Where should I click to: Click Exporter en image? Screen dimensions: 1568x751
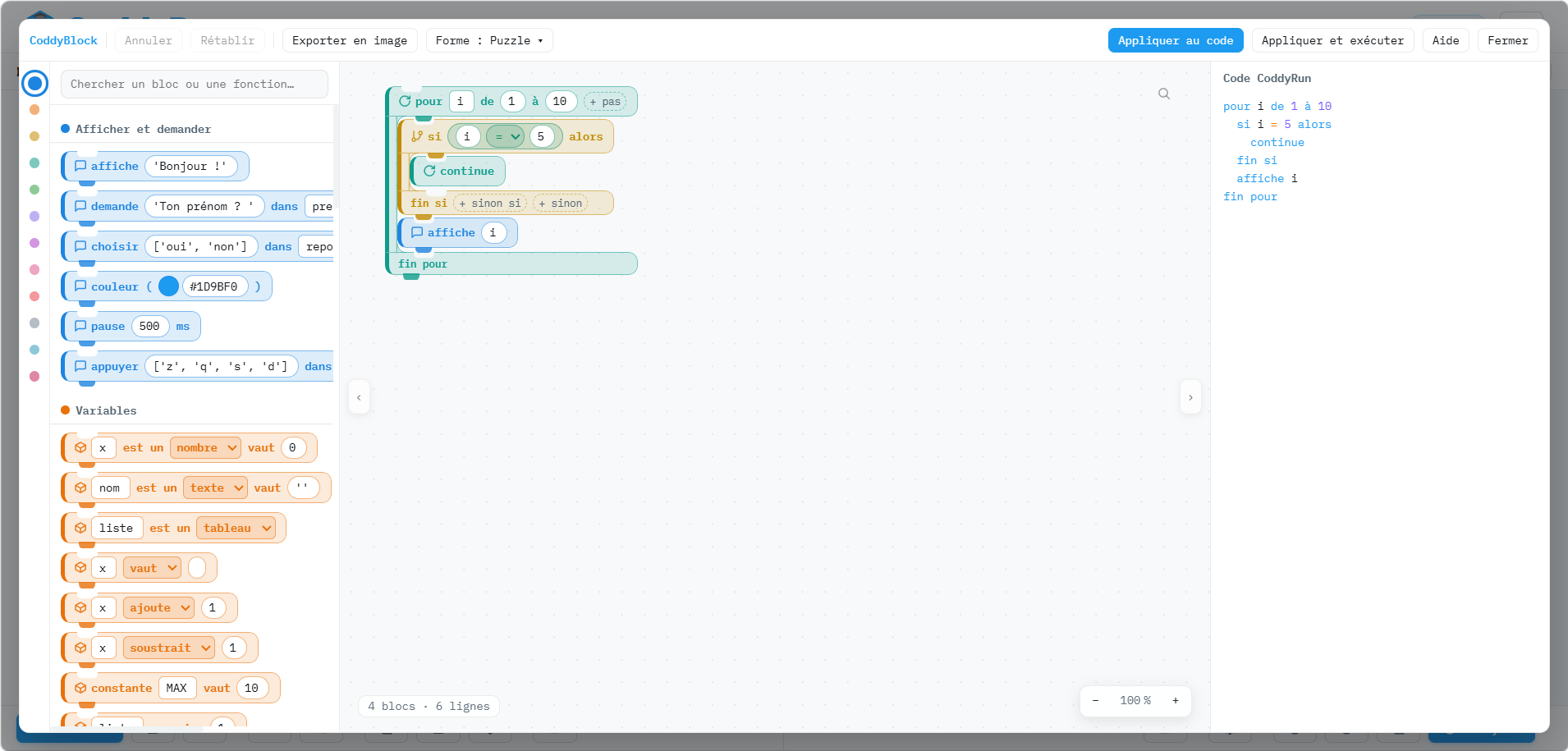[x=350, y=40]
